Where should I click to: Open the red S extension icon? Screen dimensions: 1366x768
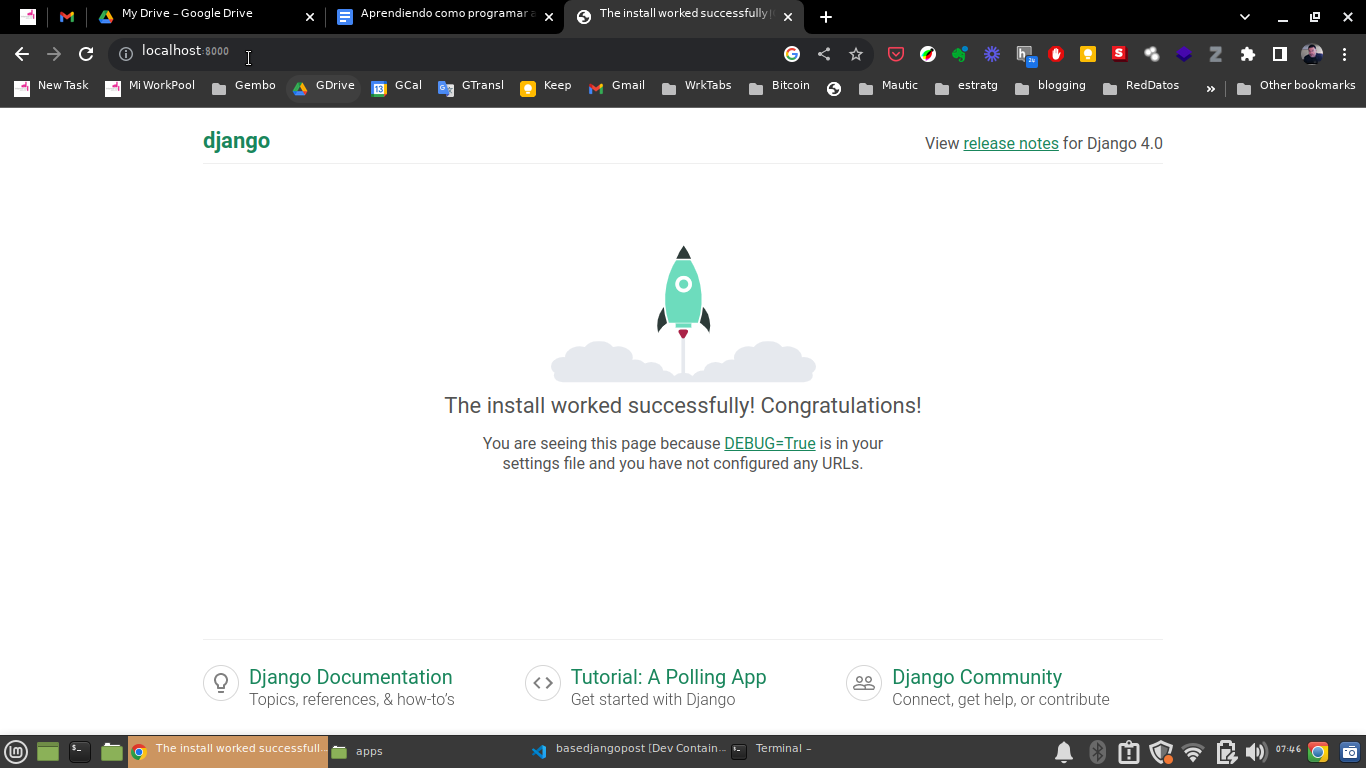(x=1120, y=54)
